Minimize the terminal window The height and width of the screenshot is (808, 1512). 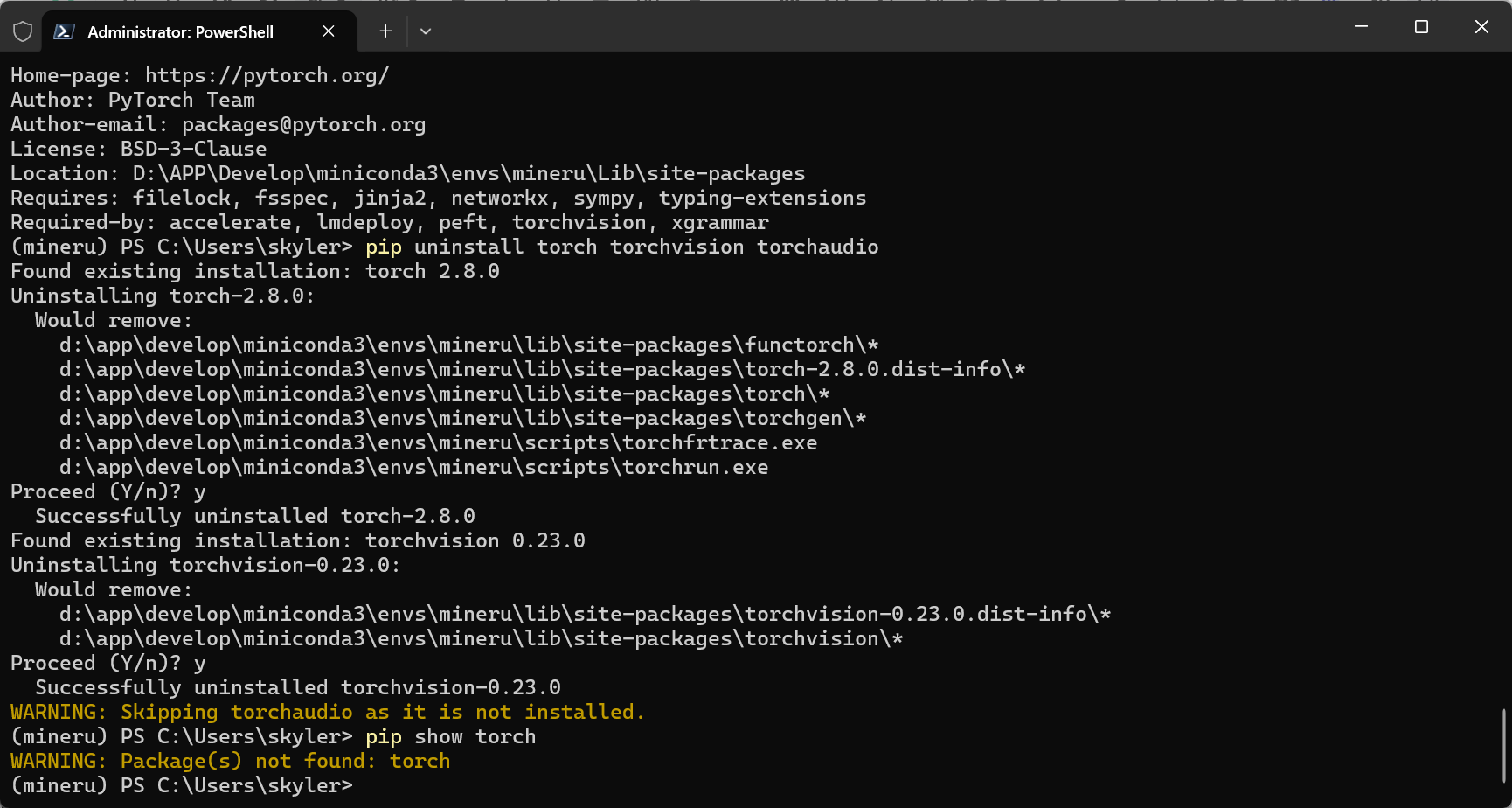coord(1361,27)
